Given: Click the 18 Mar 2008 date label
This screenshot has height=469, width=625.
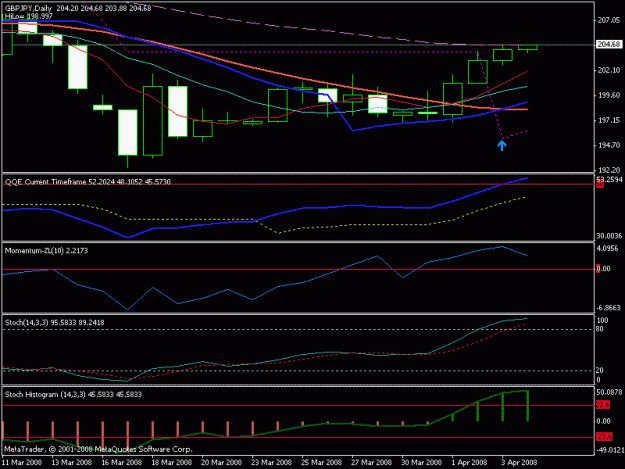Looking at the screenshot, I should (172, 462).
